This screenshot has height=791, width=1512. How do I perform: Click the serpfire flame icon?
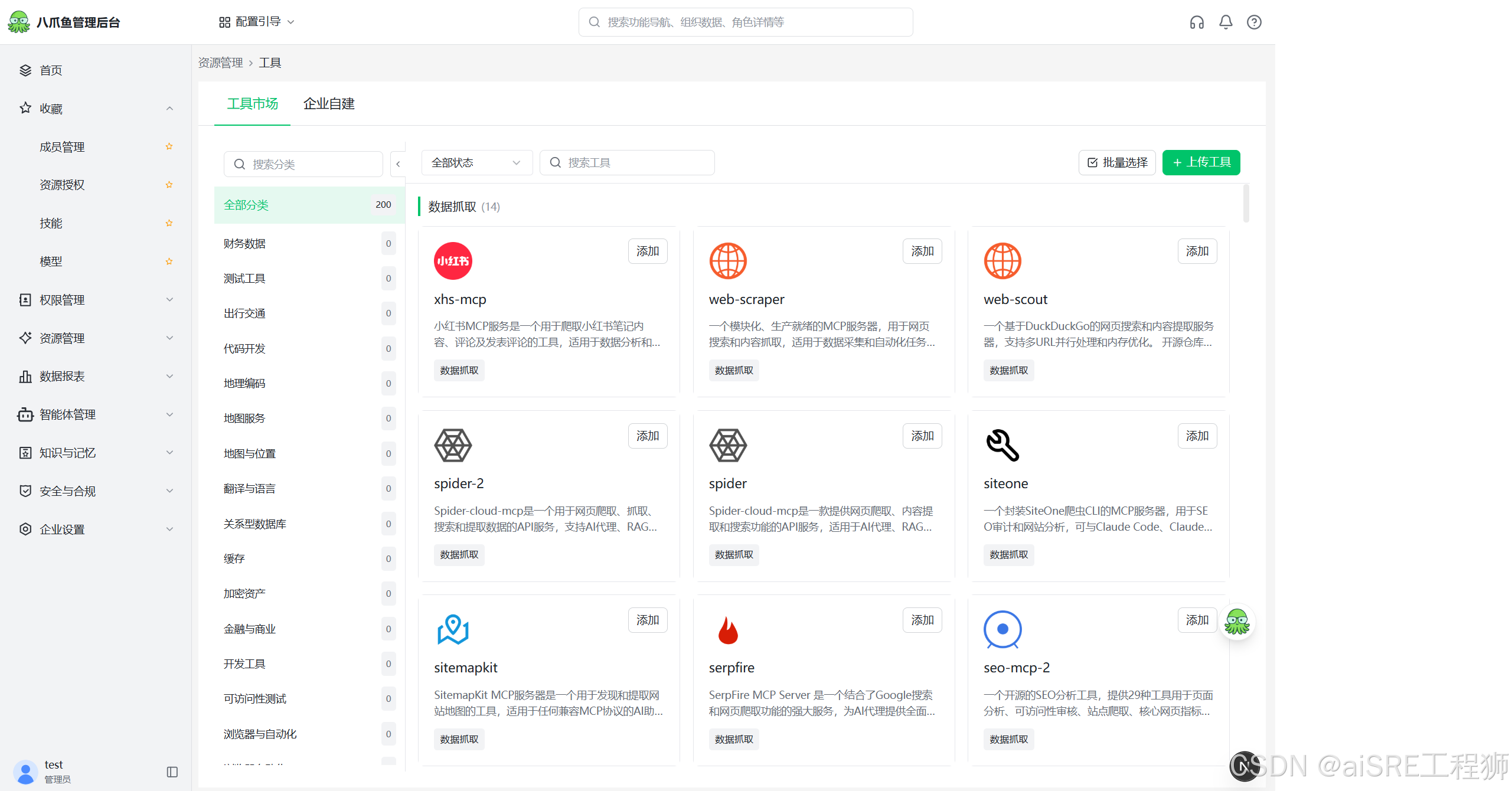pos(727,629)
